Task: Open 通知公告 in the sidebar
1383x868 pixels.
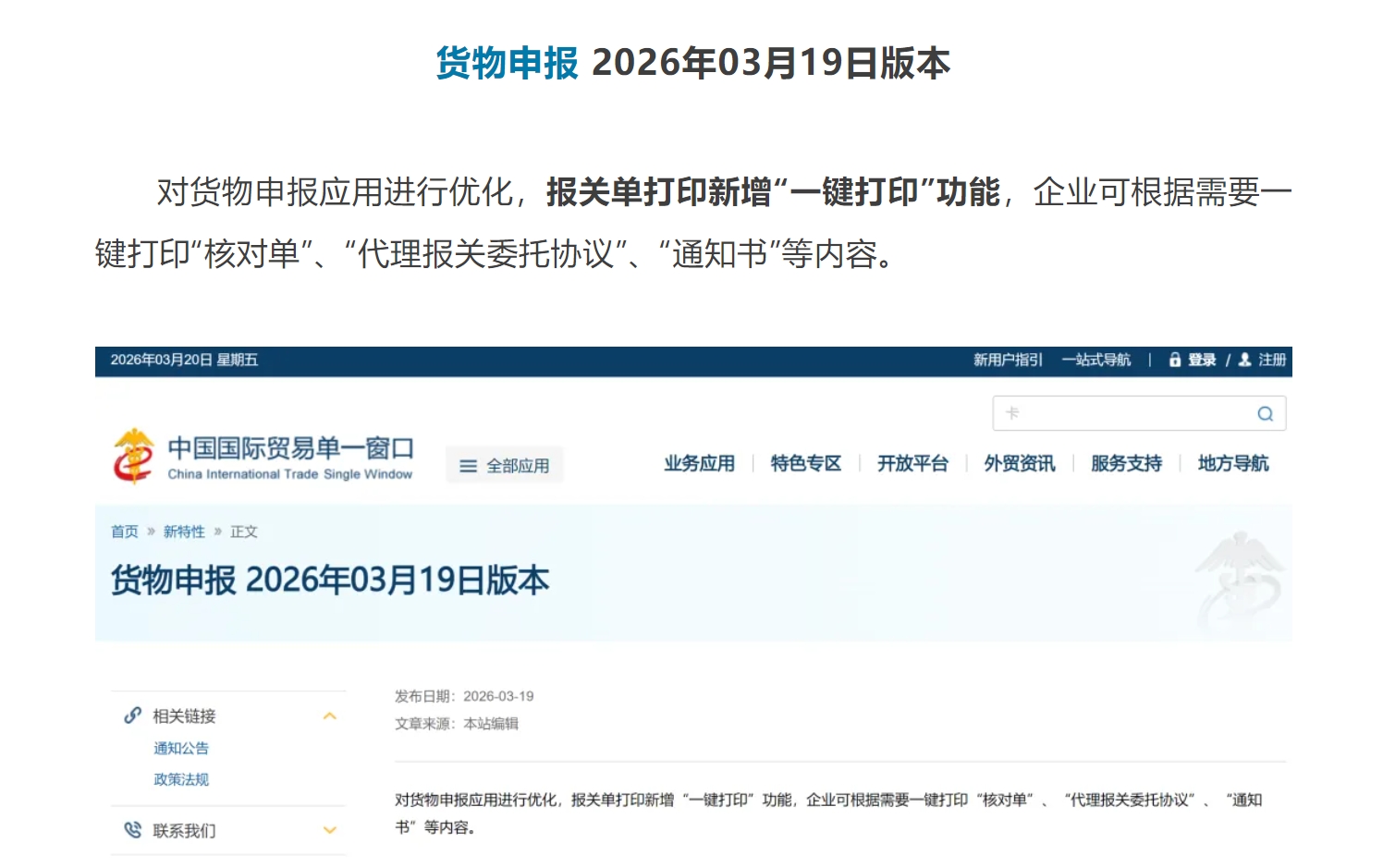Action: pyautogui.click(x=181, y=748)
